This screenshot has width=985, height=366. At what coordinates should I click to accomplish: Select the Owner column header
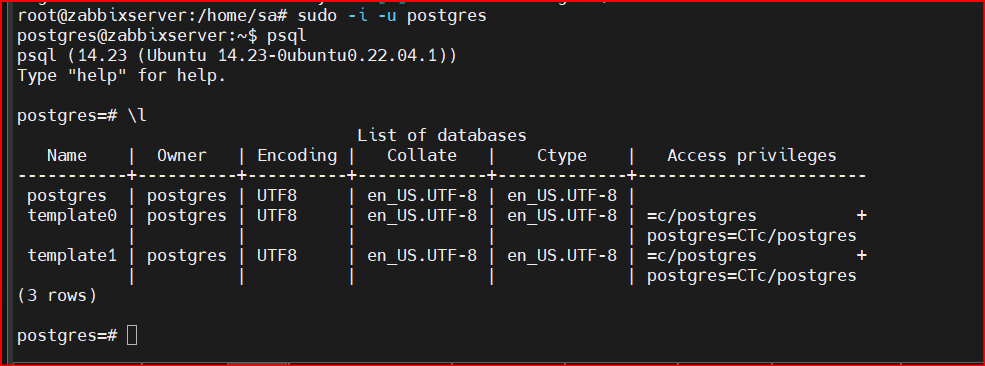coord(182,156)
